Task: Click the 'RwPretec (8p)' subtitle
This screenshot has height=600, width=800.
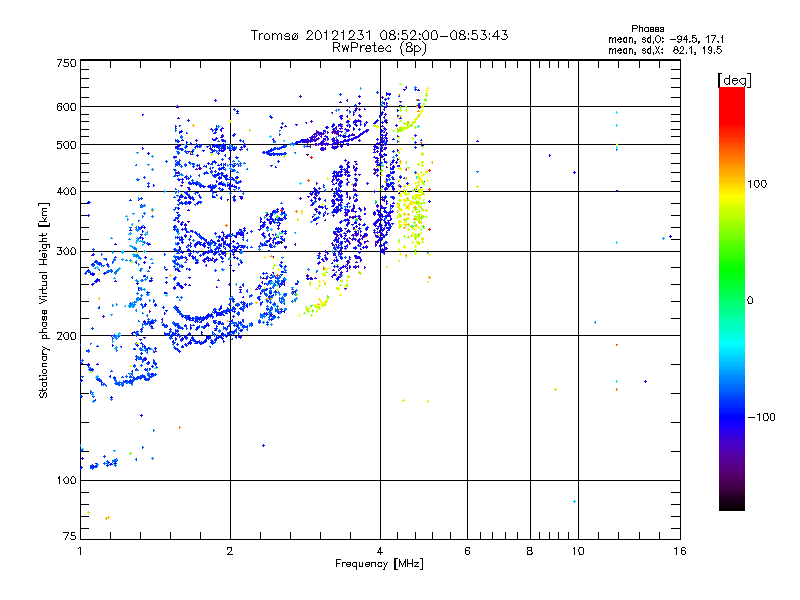Action: pos(379,48)
